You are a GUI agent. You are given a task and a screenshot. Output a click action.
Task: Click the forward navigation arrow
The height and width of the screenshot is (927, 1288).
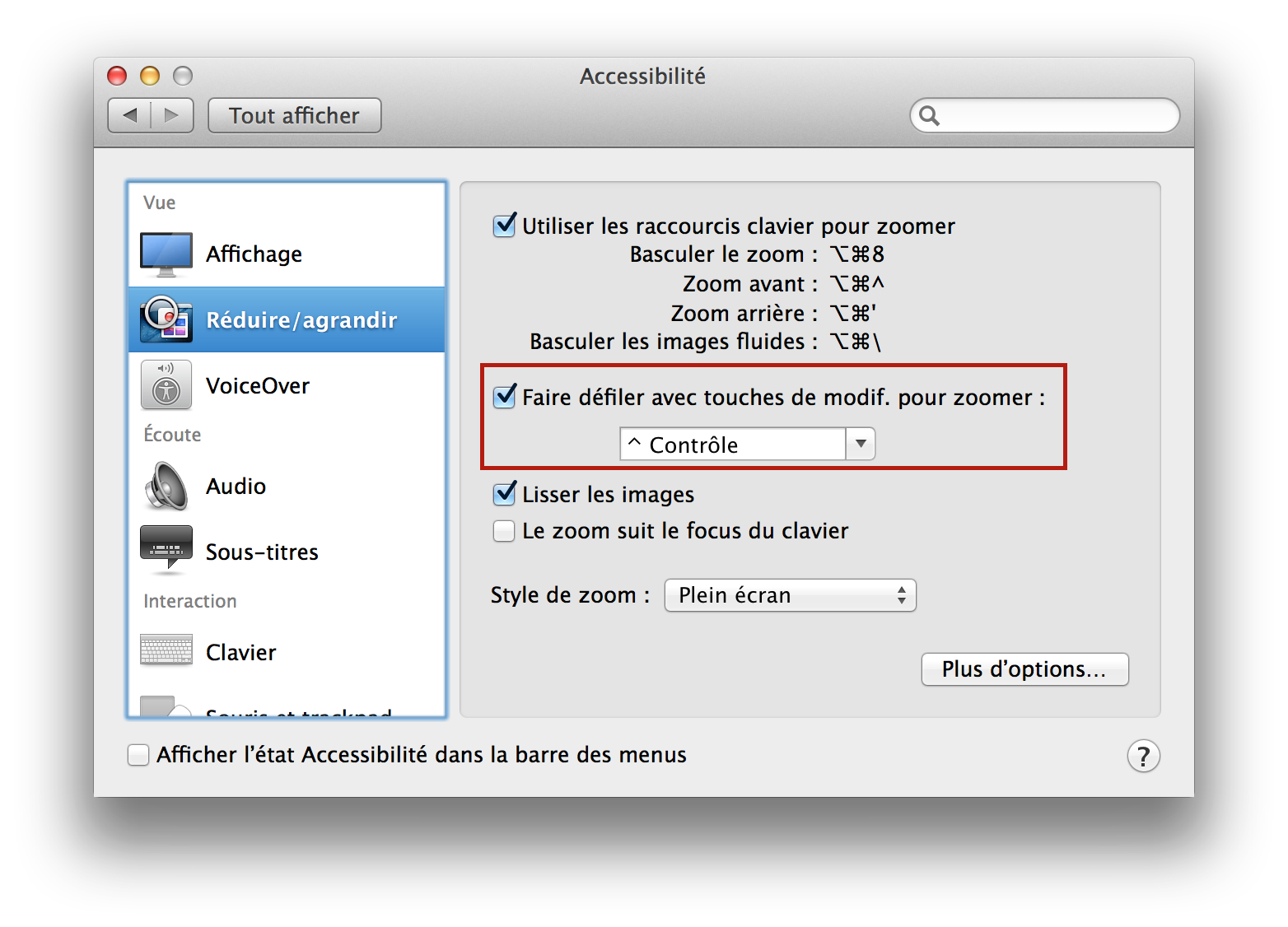pos(172,115)
